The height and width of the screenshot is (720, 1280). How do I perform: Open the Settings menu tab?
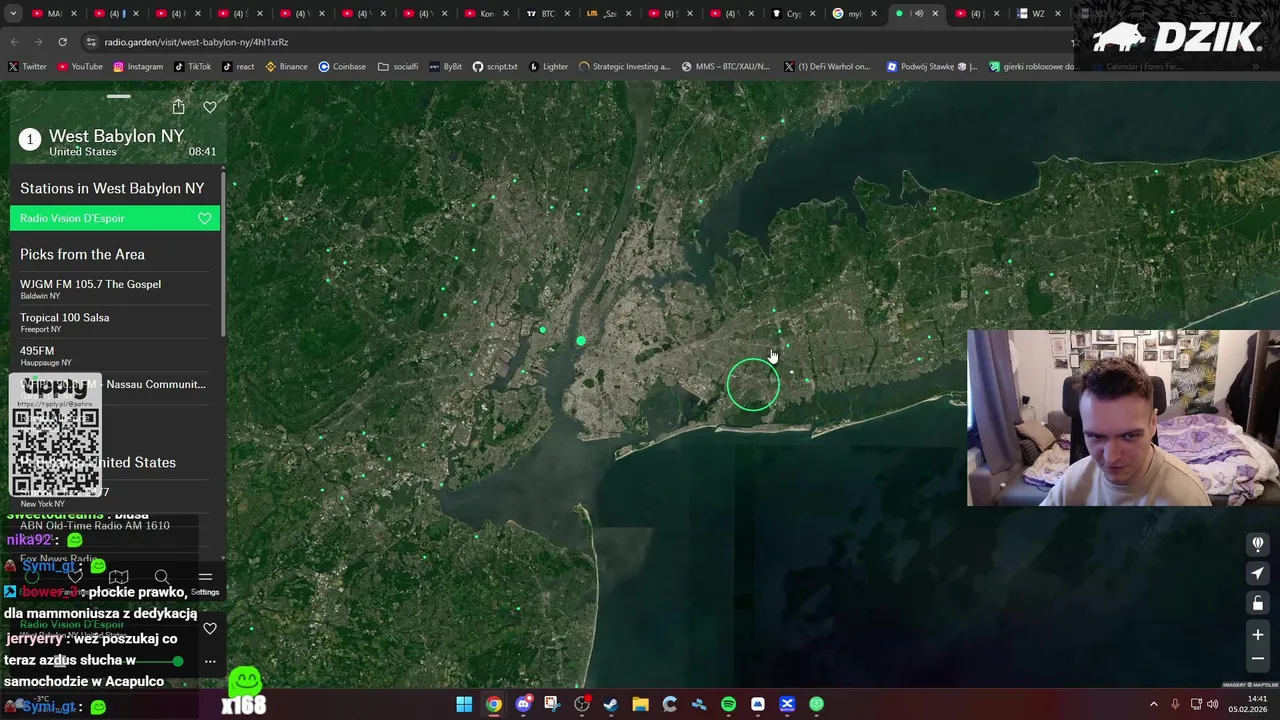click(x=205, y=582)
